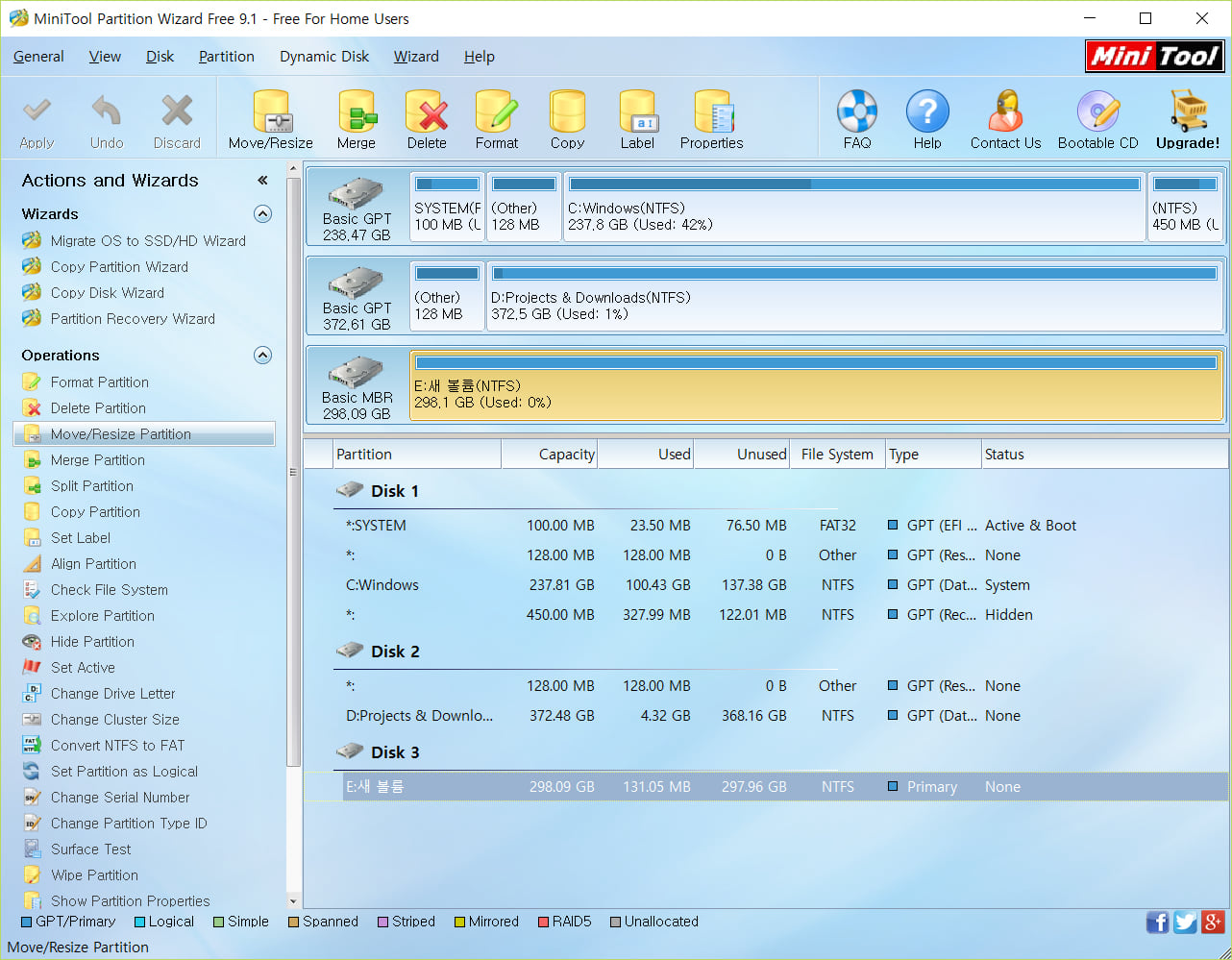This screenshot has height=960, width=1232.
Task: Open the Help menu
Action: (x=480, y=57)
